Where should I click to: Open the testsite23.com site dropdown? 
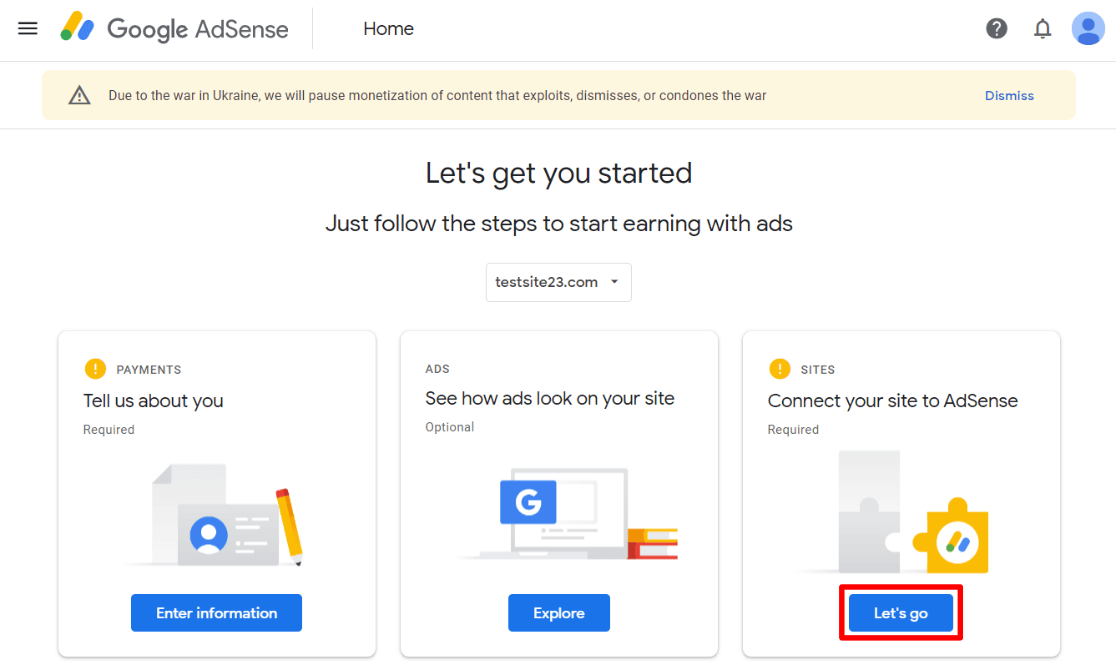click(x=558, y=282)
